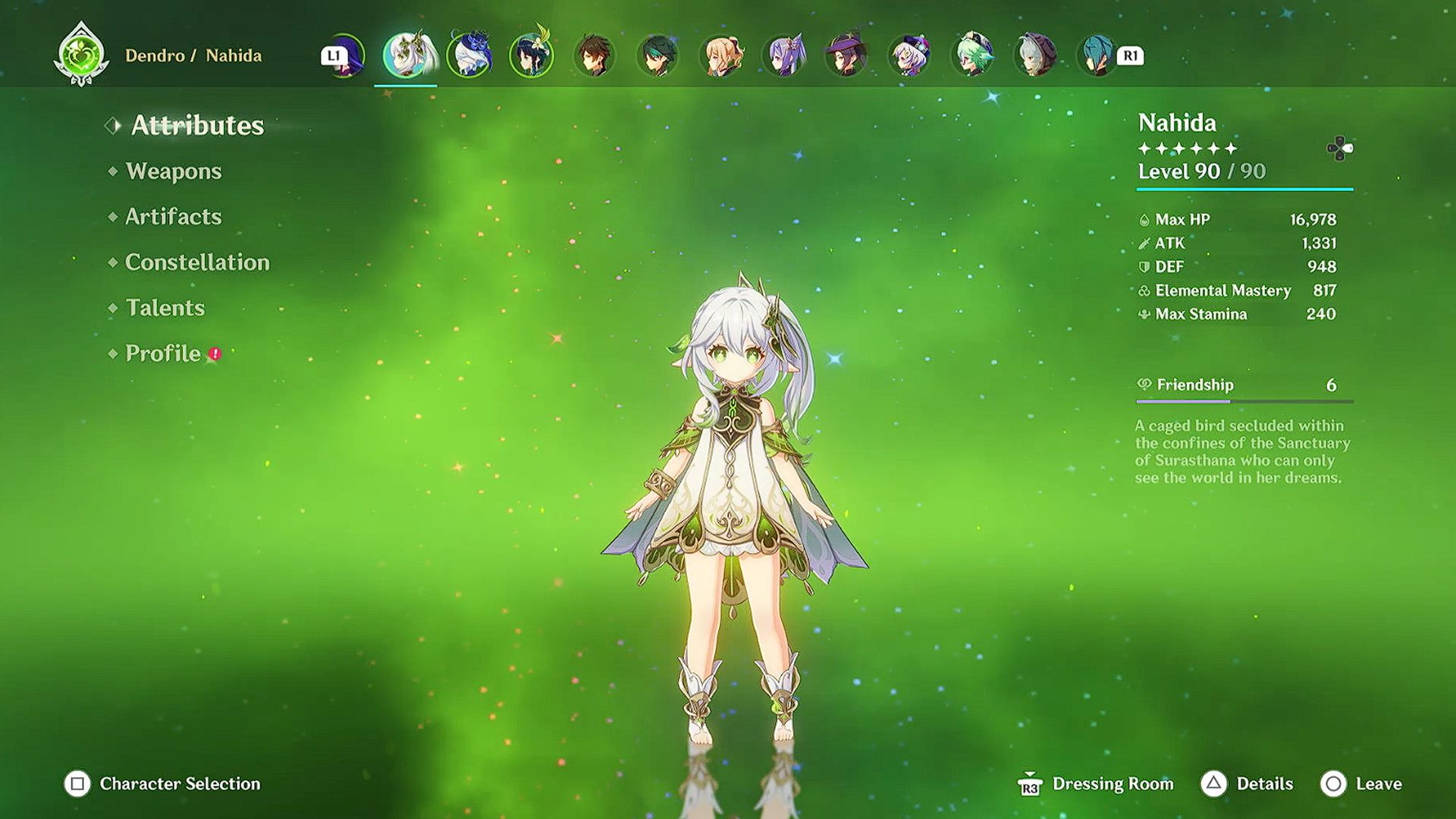1456x819 pixels.
Task: Click the 'Nahida' name heading in stats panel
Action: tap(1177, 123)
